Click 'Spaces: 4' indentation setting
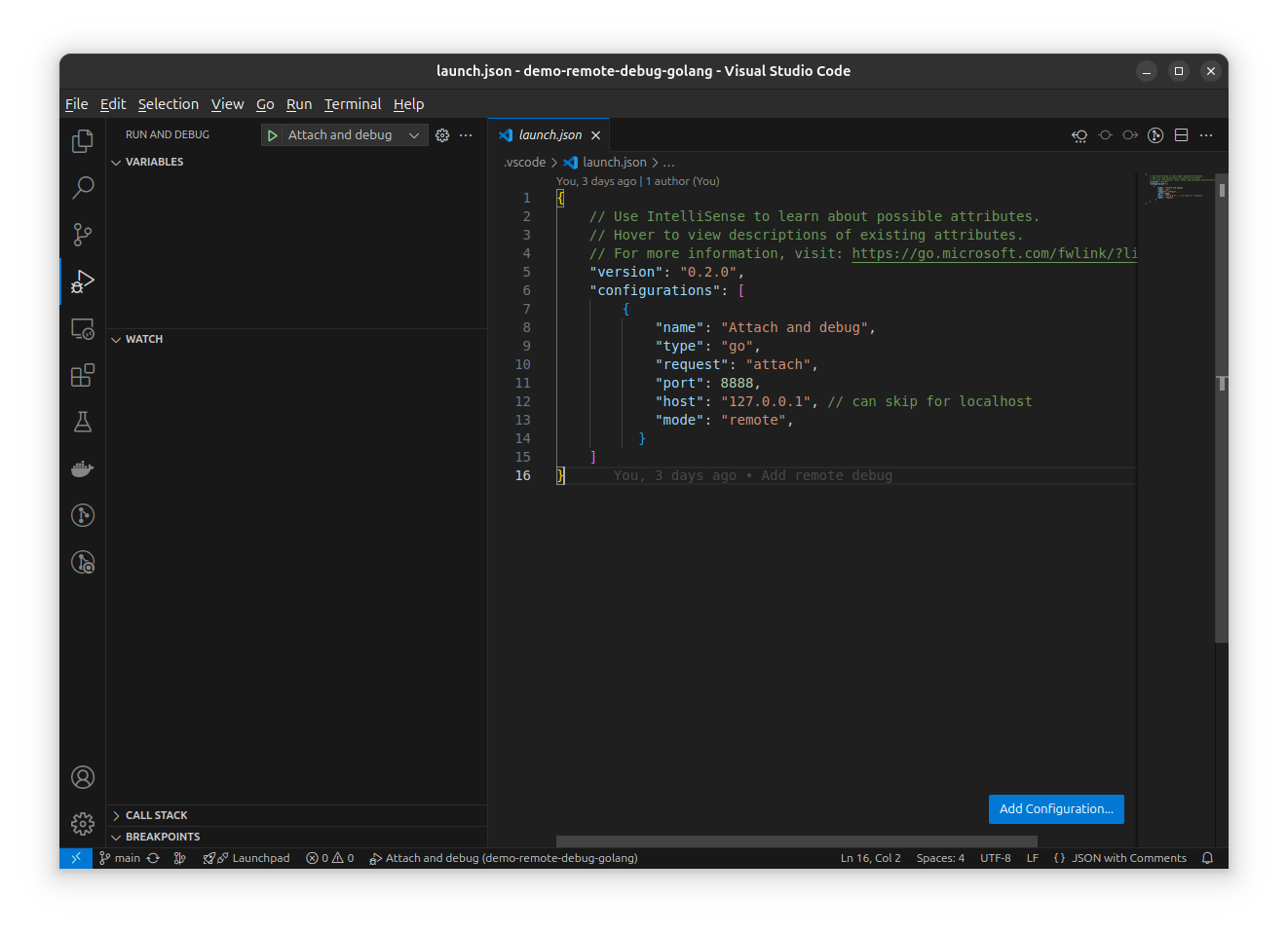The image size is (1288, 934). (940, 858)
